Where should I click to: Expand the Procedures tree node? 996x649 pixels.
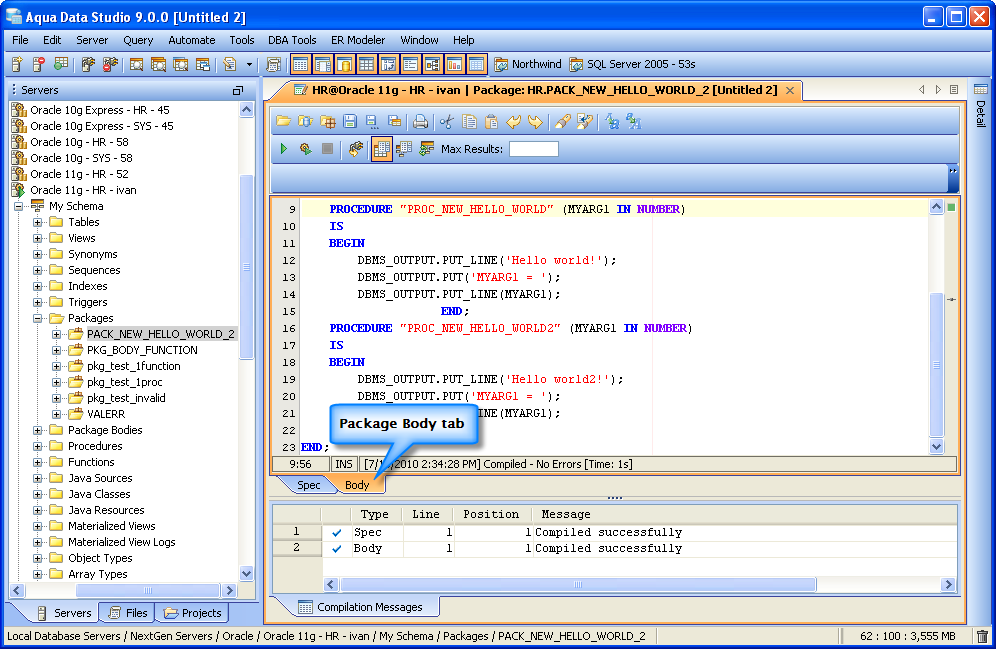(38, 446)
